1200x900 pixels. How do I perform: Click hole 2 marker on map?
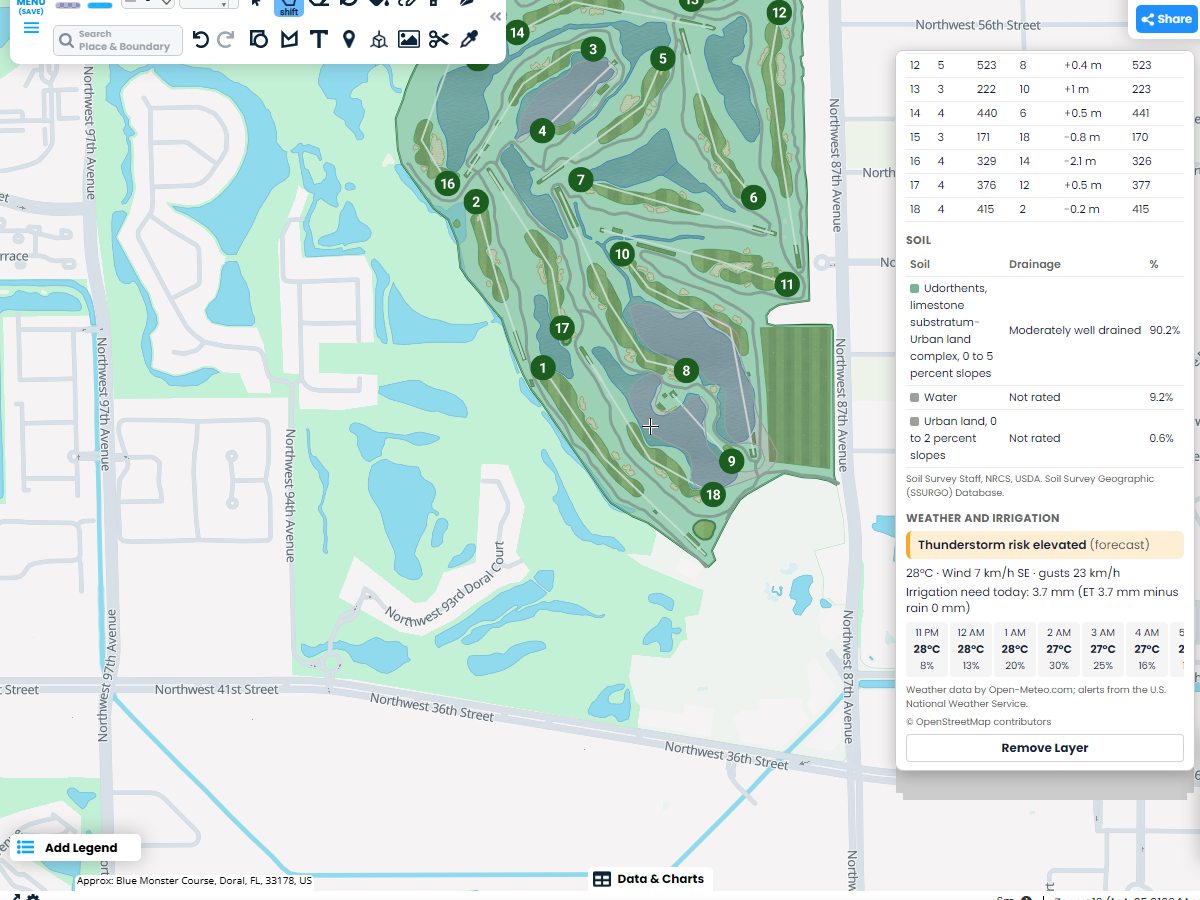point(476,202)
